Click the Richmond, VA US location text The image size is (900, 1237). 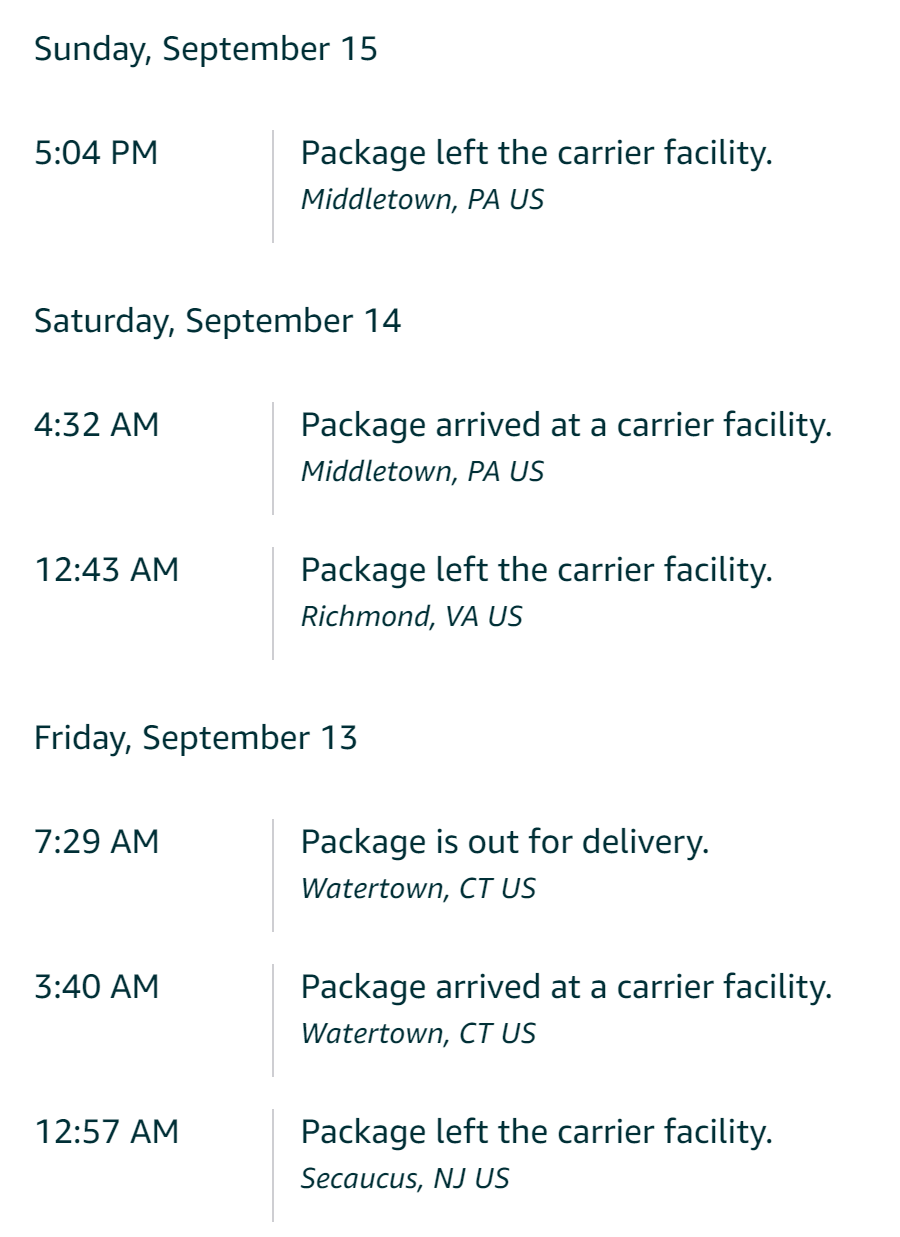pos(412,616)
